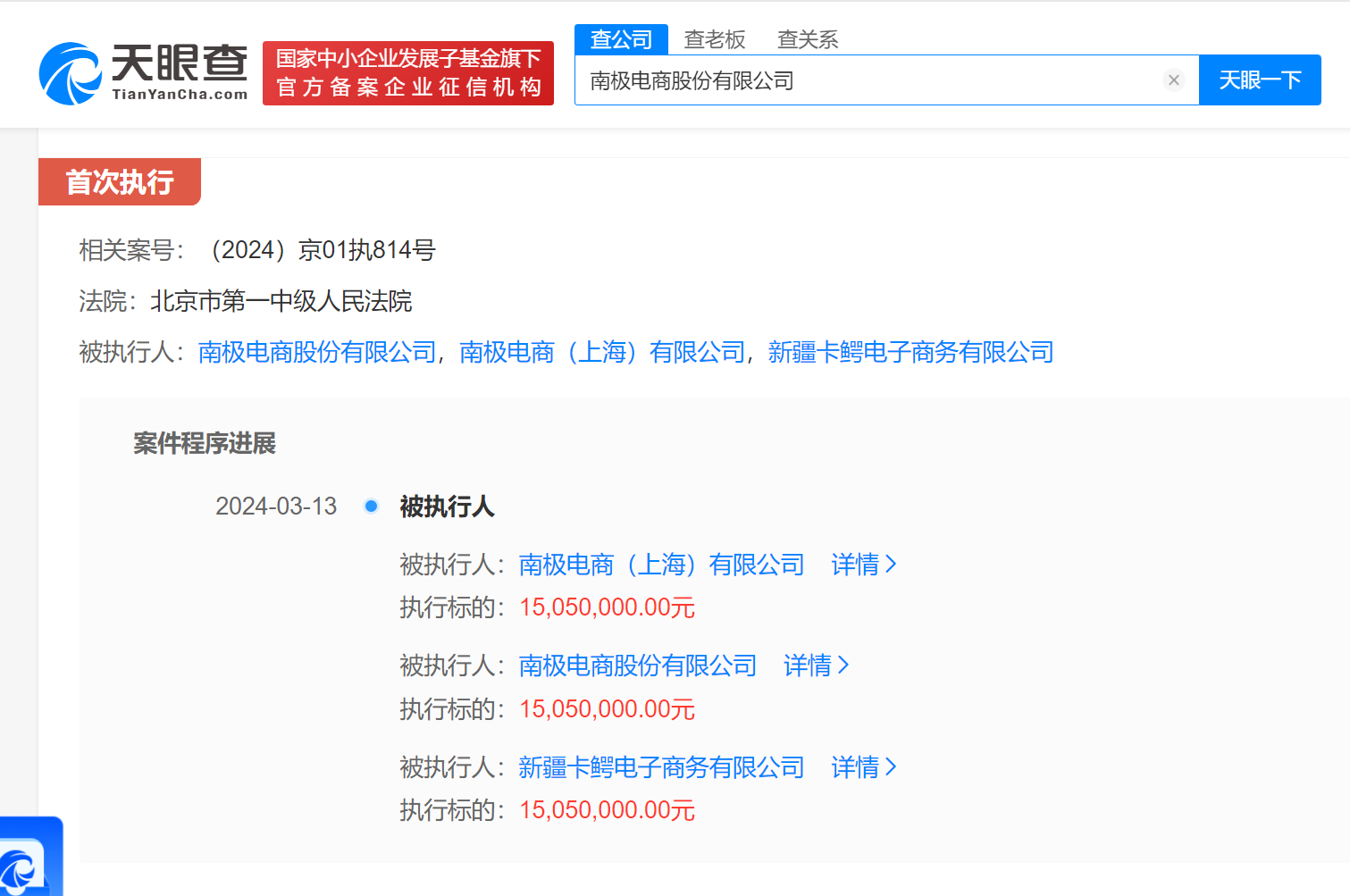The image size is (1350, 896).
Task: Expand 详情 for 新疆卡鳄电子商务有限公司
Action: coord(864,767)
